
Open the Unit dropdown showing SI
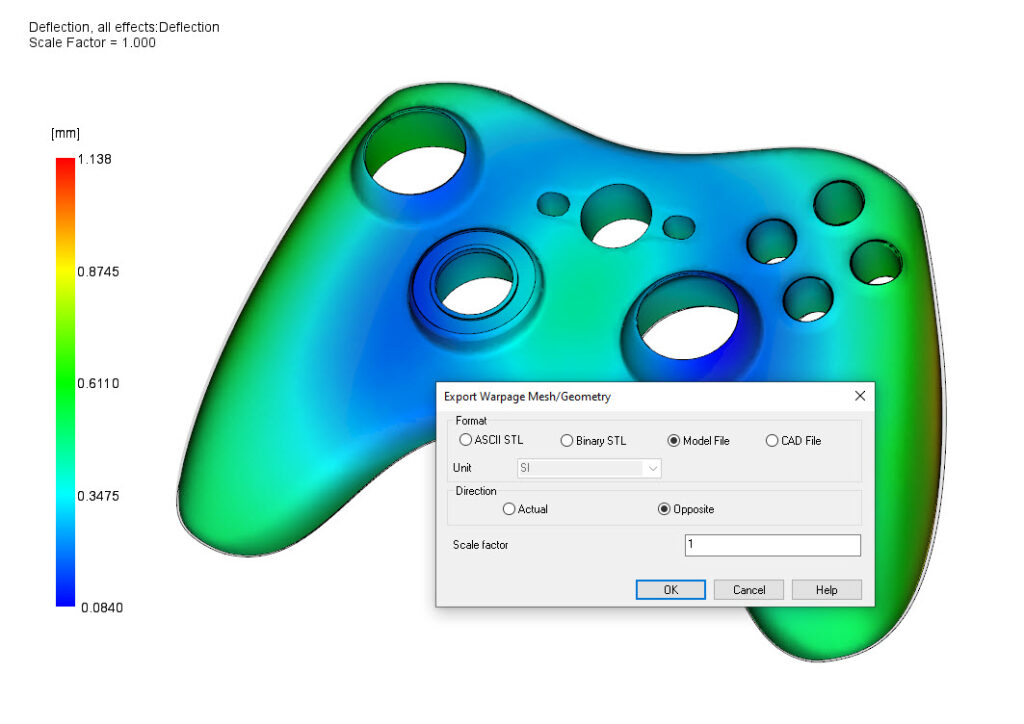(589, 468)
